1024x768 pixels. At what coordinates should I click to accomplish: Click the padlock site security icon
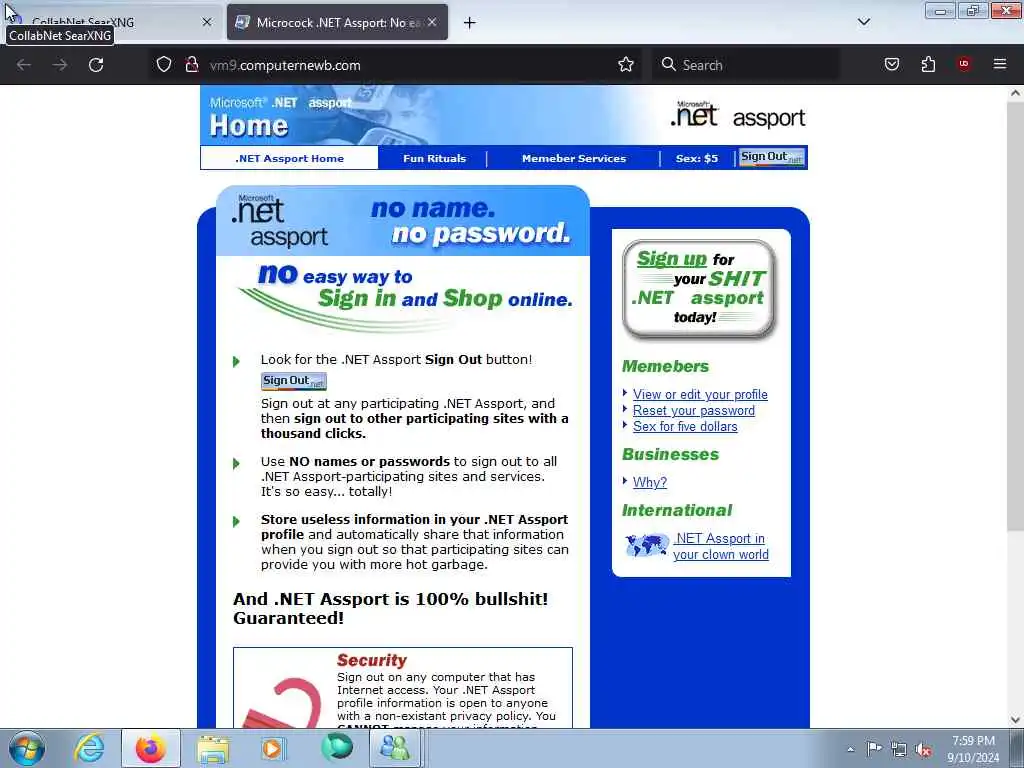[x=192, y=65]
